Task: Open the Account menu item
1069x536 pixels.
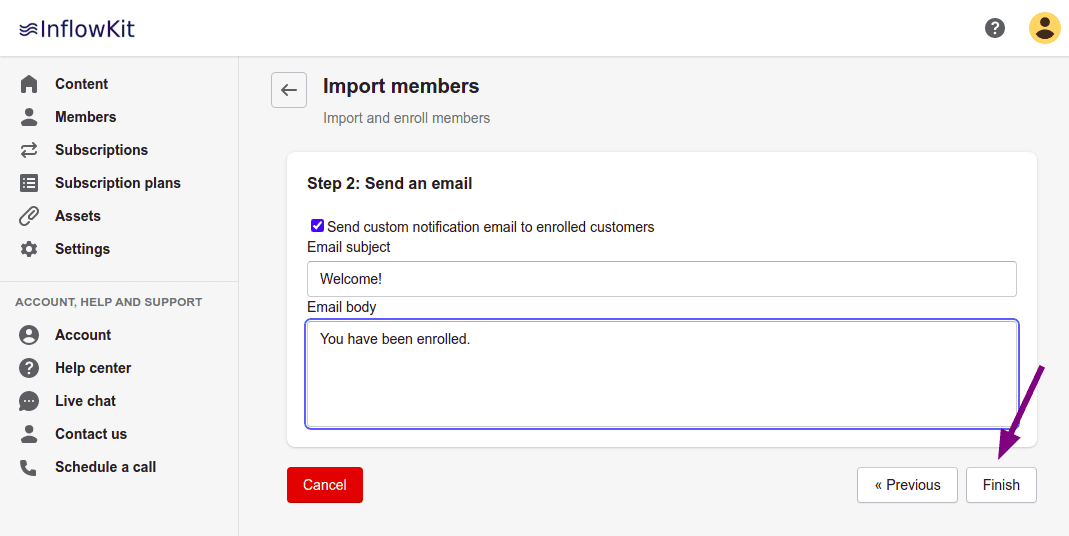Action: [x=83, y=335]
